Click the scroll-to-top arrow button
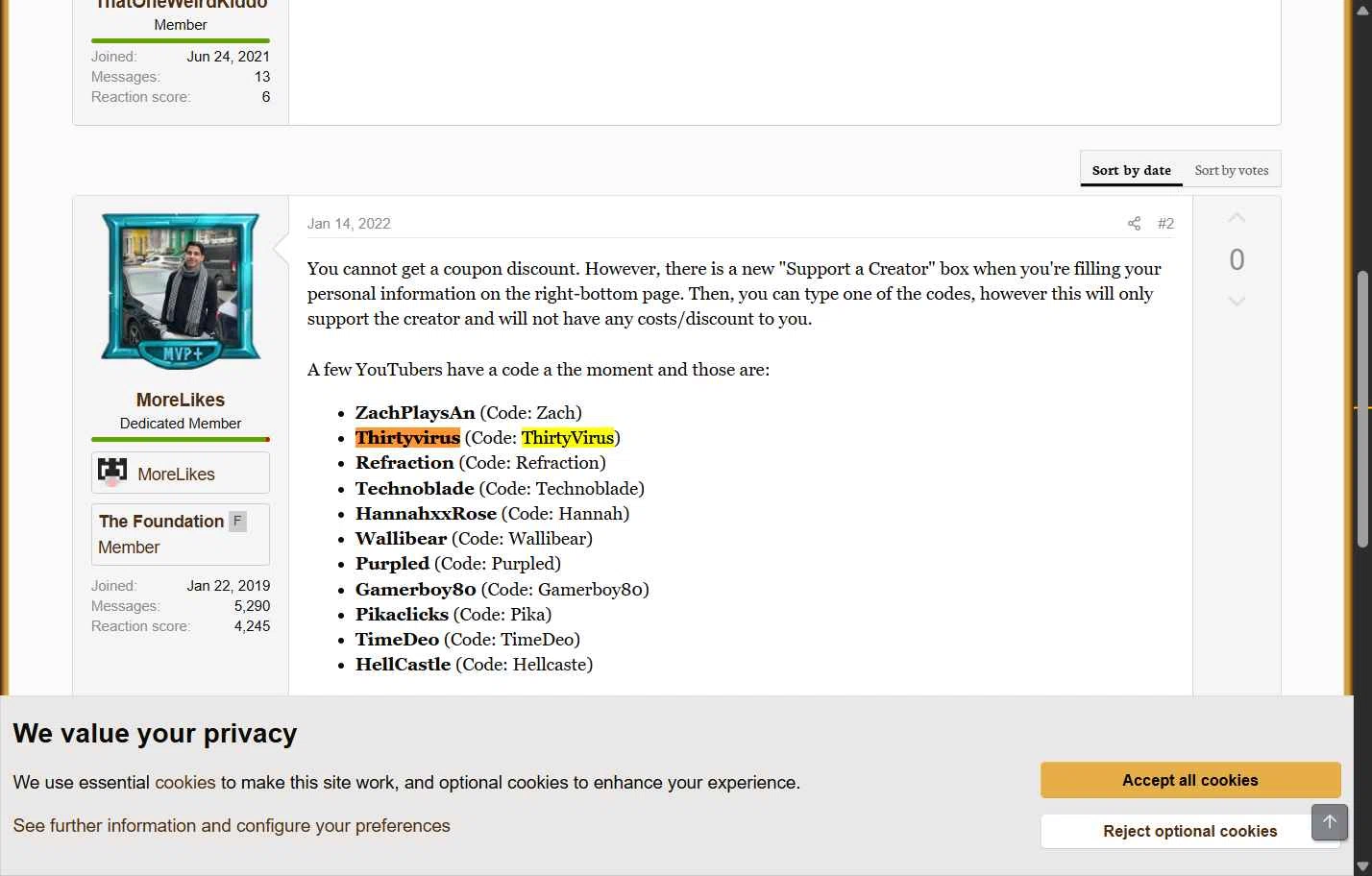This screenshot has height=876, width=1372. (1330, 822)
